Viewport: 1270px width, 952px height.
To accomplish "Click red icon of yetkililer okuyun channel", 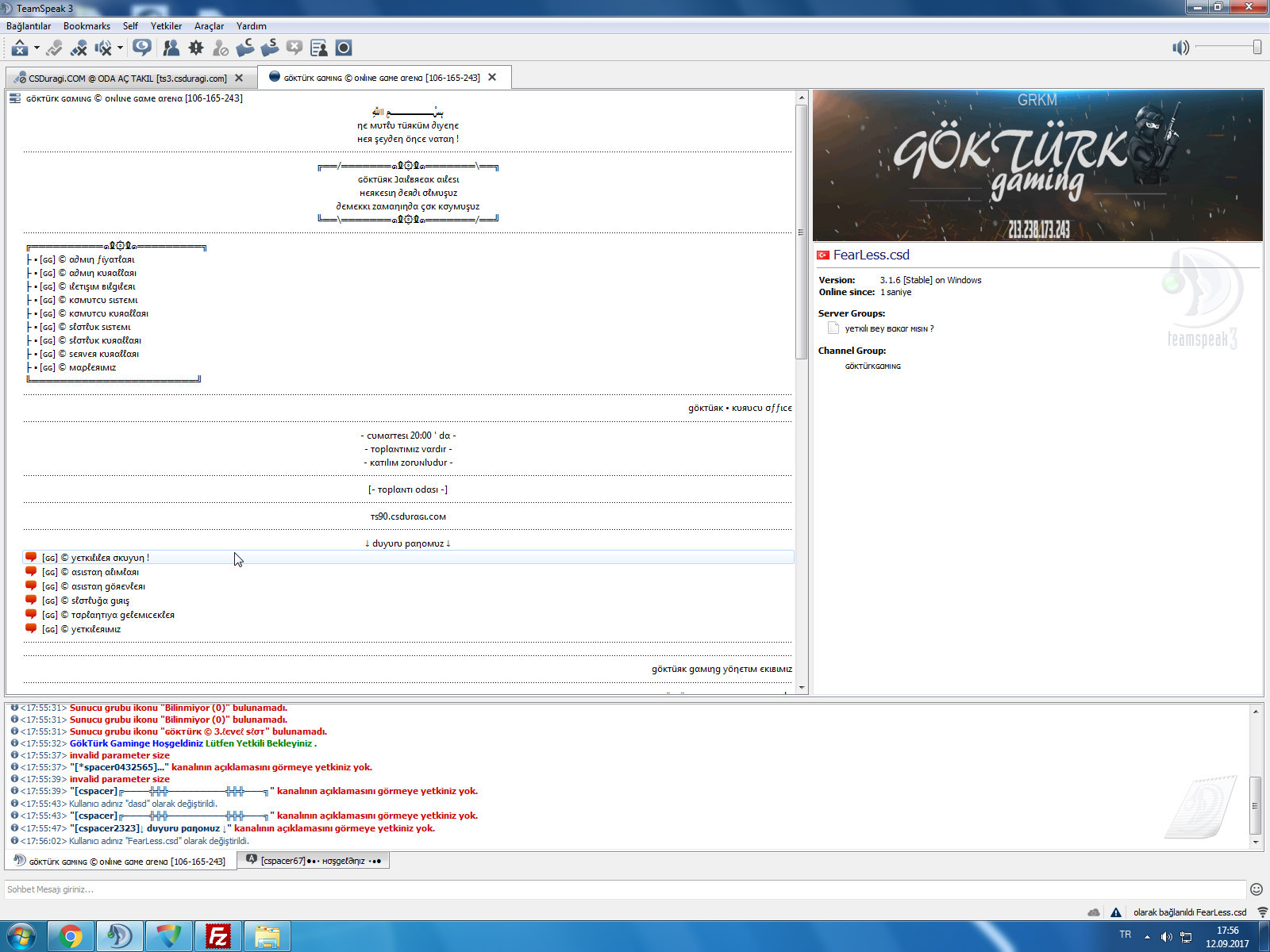I will coord(31,557).
